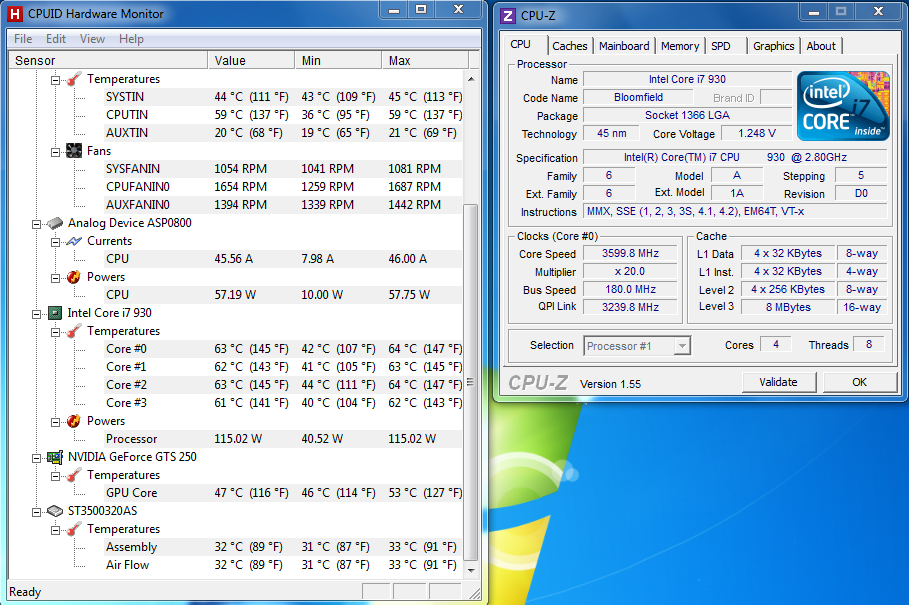Switch to the About tab in CPU-Z
909x605 pixels.
coord(821,46)
